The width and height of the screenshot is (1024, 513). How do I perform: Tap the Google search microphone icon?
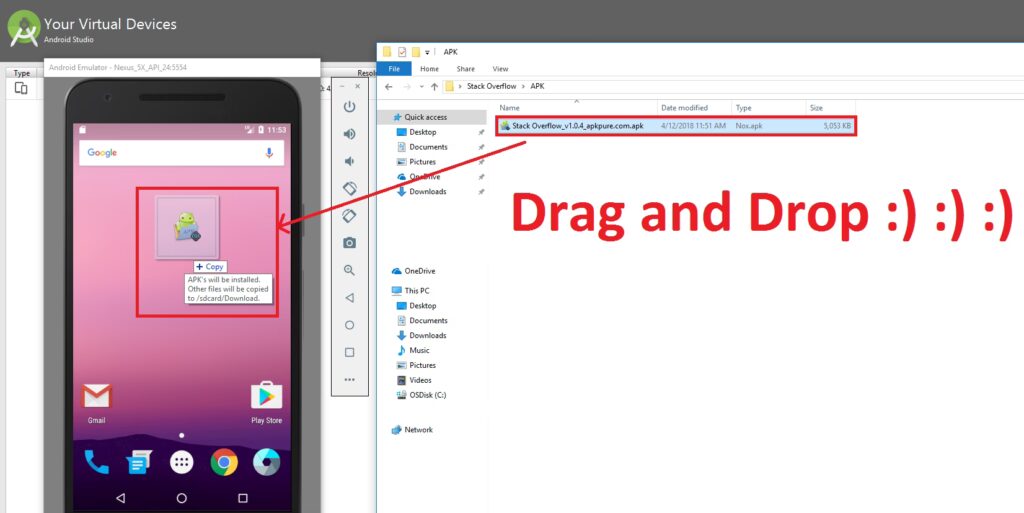[x=269, y=153]
